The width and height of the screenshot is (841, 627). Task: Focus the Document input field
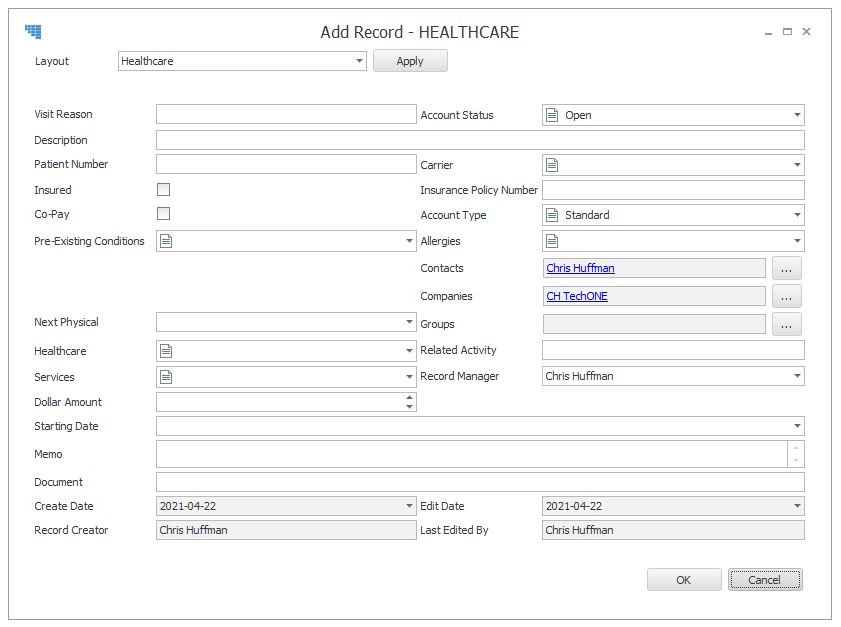click(481, 482)
